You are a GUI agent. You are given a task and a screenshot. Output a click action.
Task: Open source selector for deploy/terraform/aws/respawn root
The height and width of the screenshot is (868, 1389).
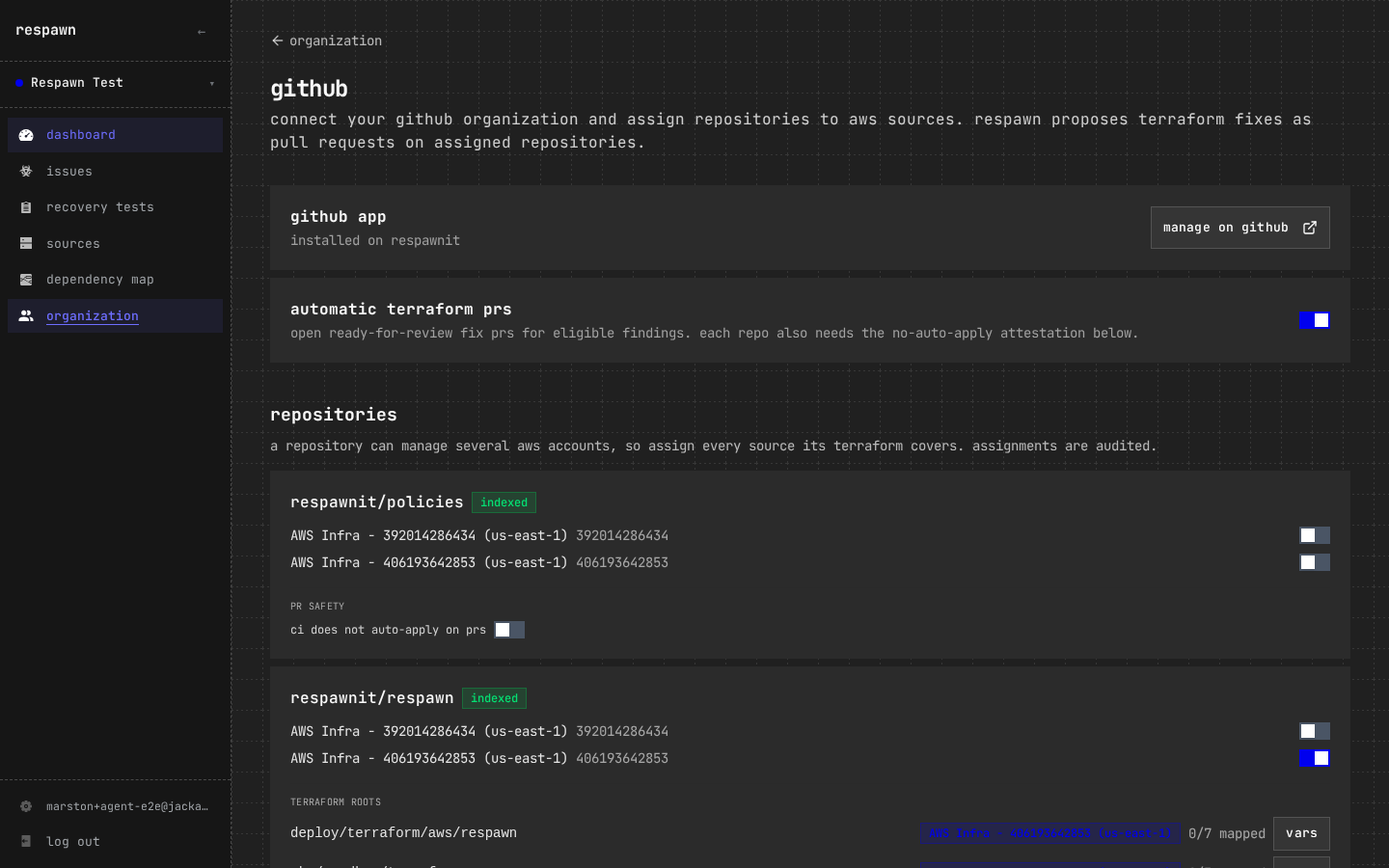[x=1049, y=833]
